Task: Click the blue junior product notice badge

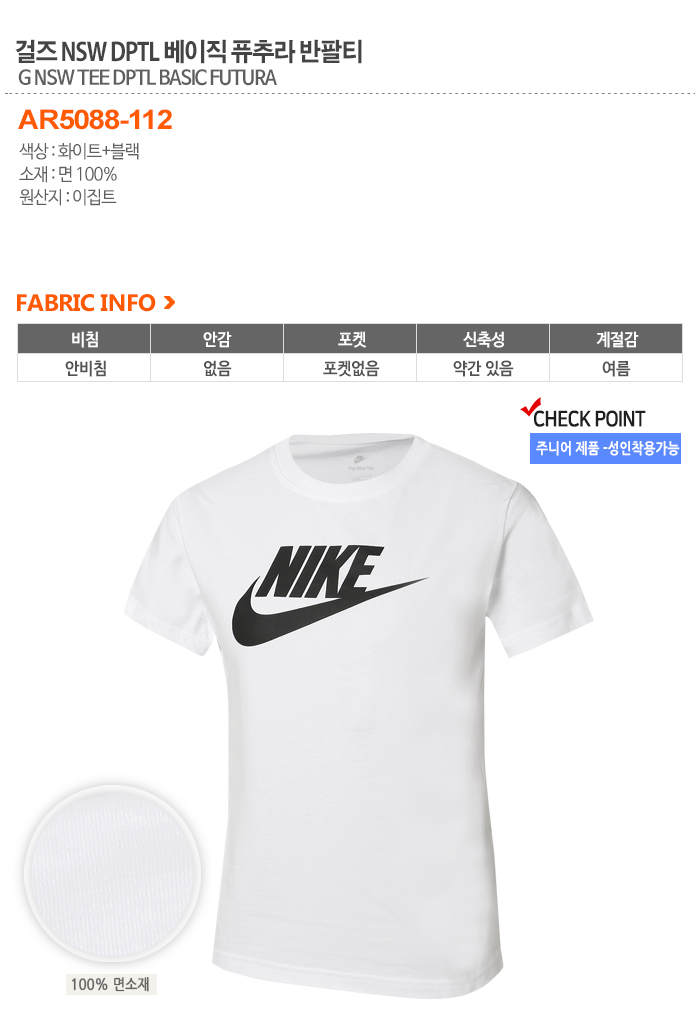Action: tap(605, 448)
